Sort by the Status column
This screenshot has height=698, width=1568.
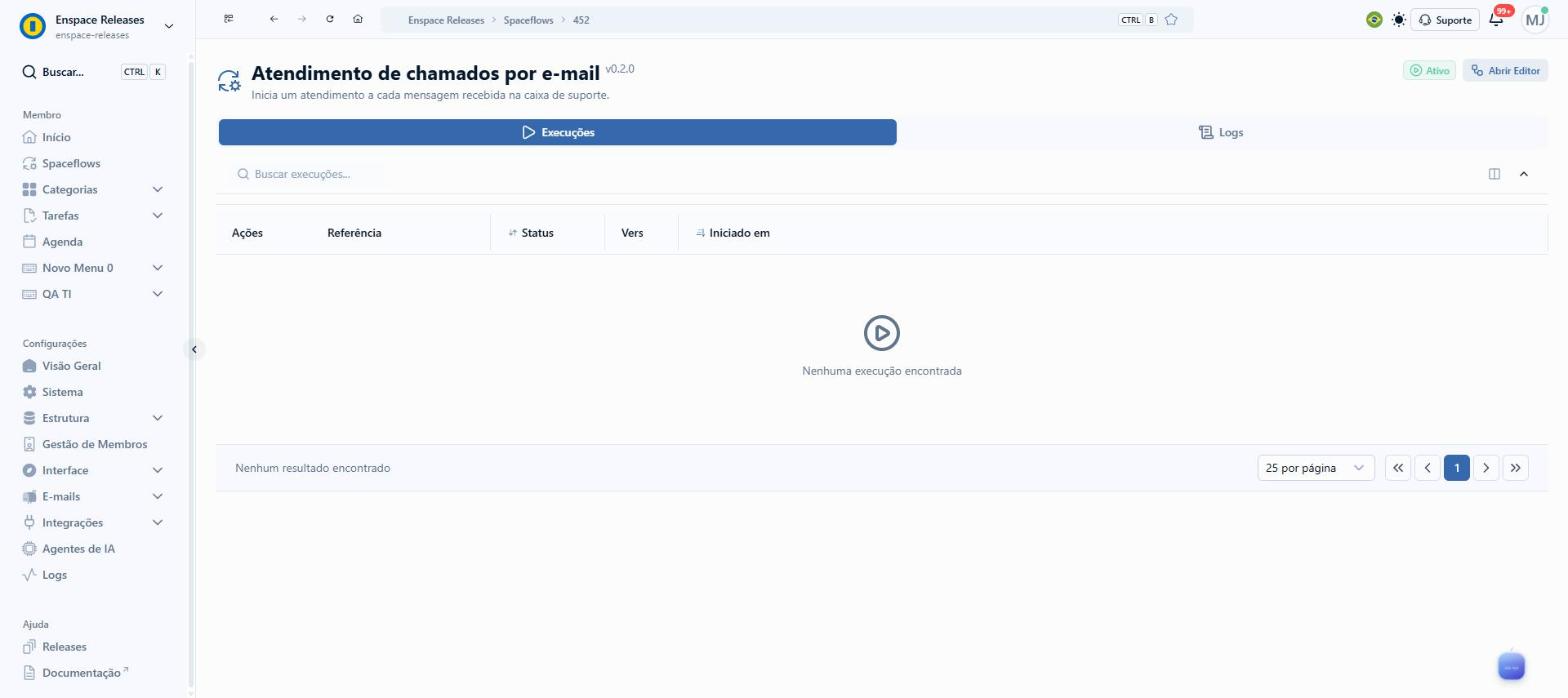coord(531,233)
